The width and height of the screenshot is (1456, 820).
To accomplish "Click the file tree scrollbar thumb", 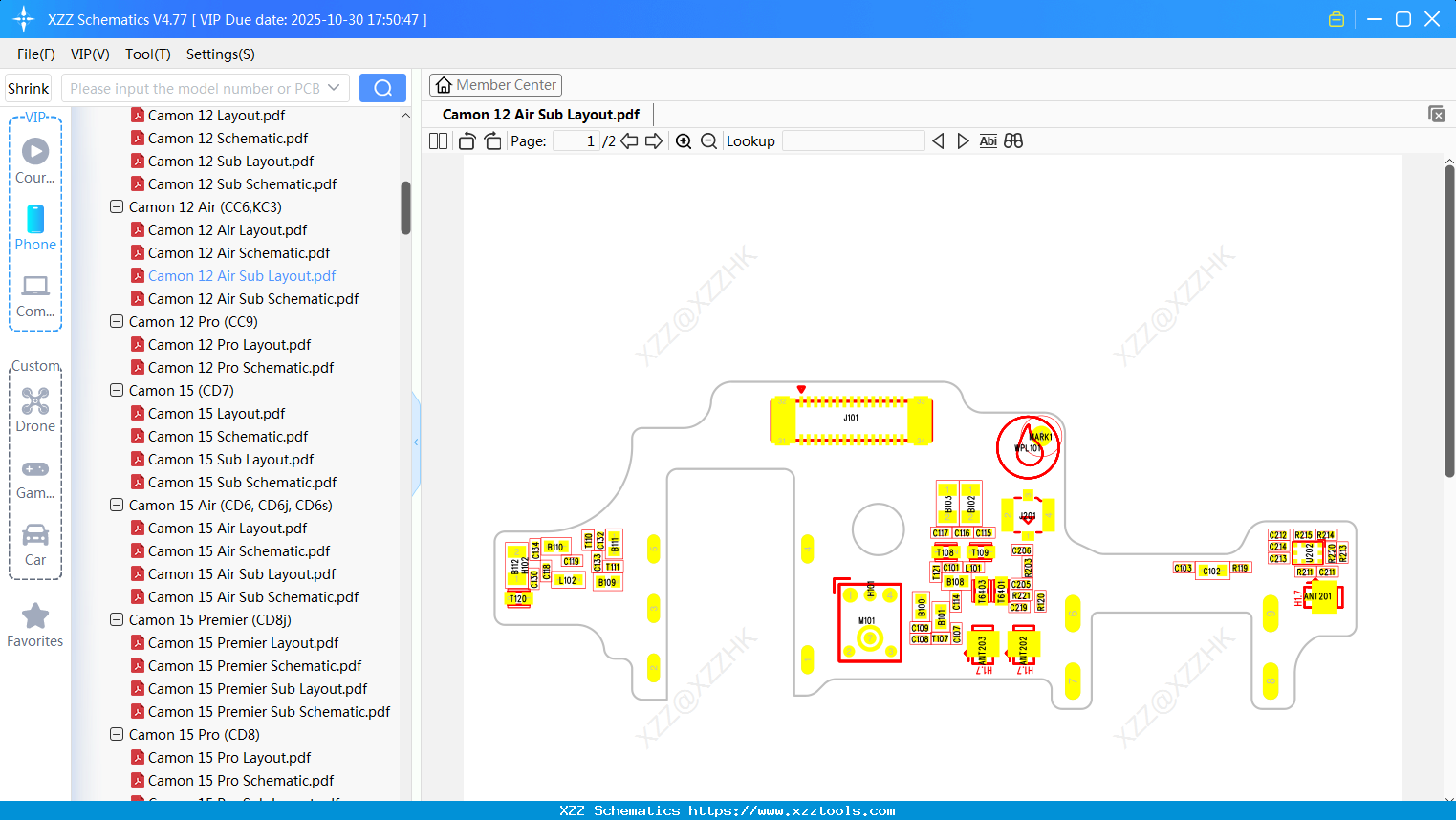I will tap(405, 207).
